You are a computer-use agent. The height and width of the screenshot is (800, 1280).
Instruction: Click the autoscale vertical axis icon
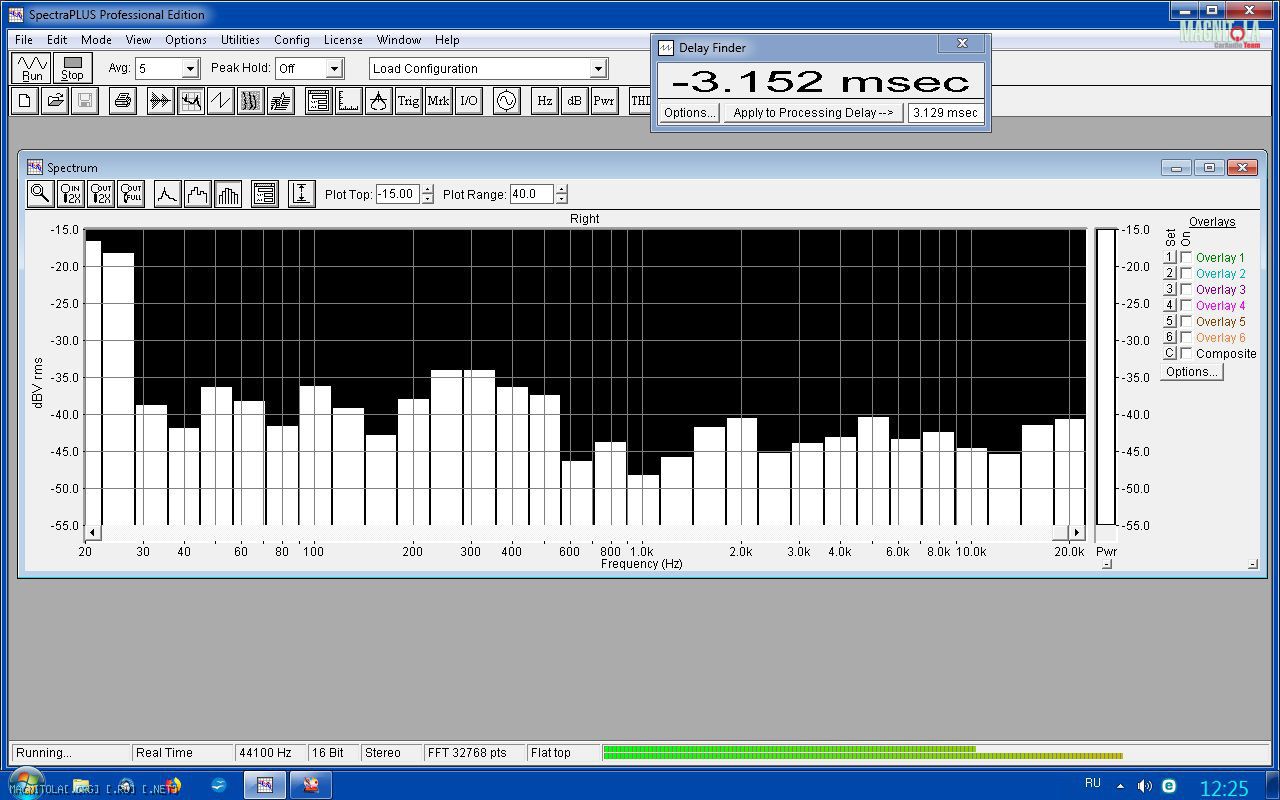302,194
